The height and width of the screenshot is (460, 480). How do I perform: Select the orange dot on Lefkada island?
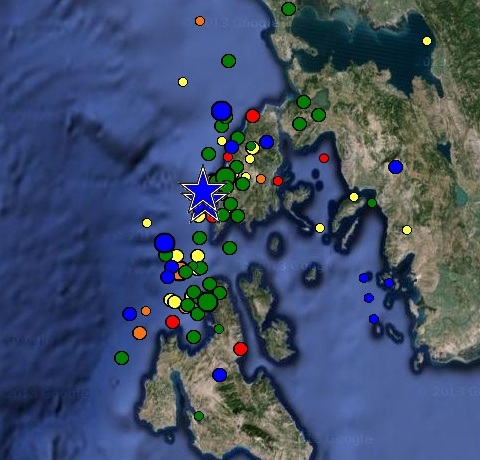(261, 179)
